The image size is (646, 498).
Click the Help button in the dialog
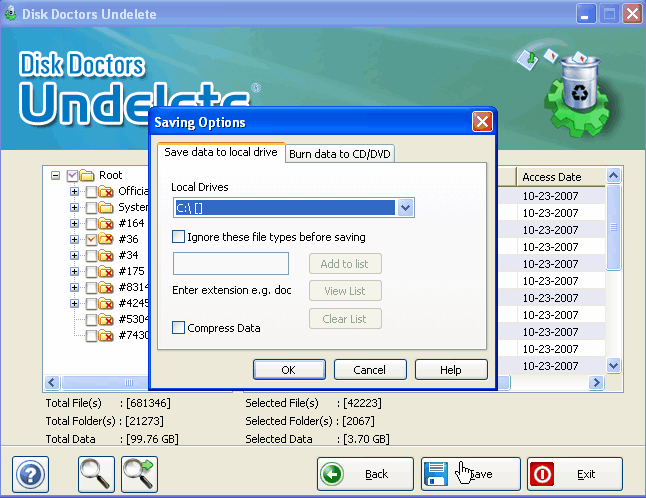[x=451, y=370]
